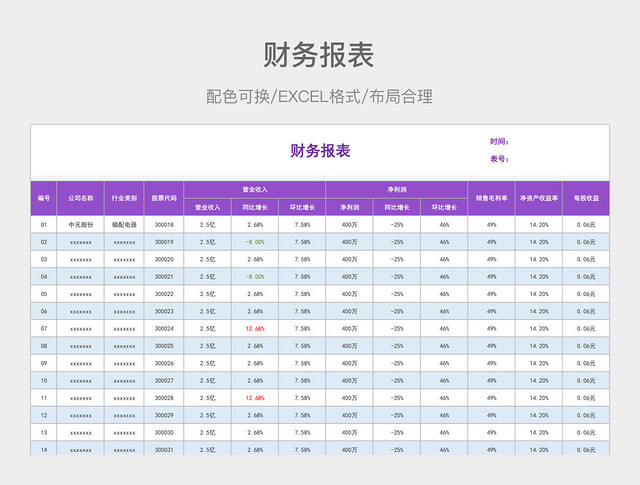Image resolution: width=640 pixels, height=485 pixels.
Task: Select row number cell 09
Action: [x=44, y=363]
